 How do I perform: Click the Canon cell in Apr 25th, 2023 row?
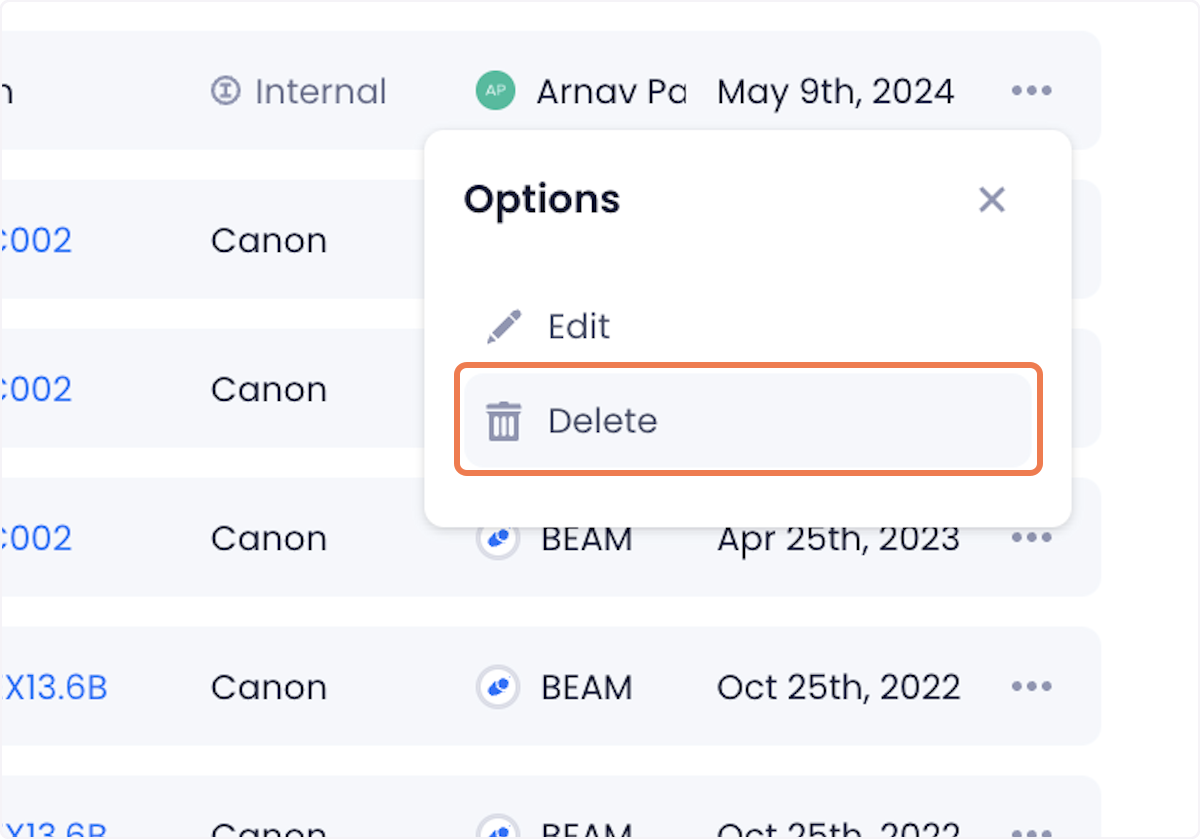(x=269, y=539)
